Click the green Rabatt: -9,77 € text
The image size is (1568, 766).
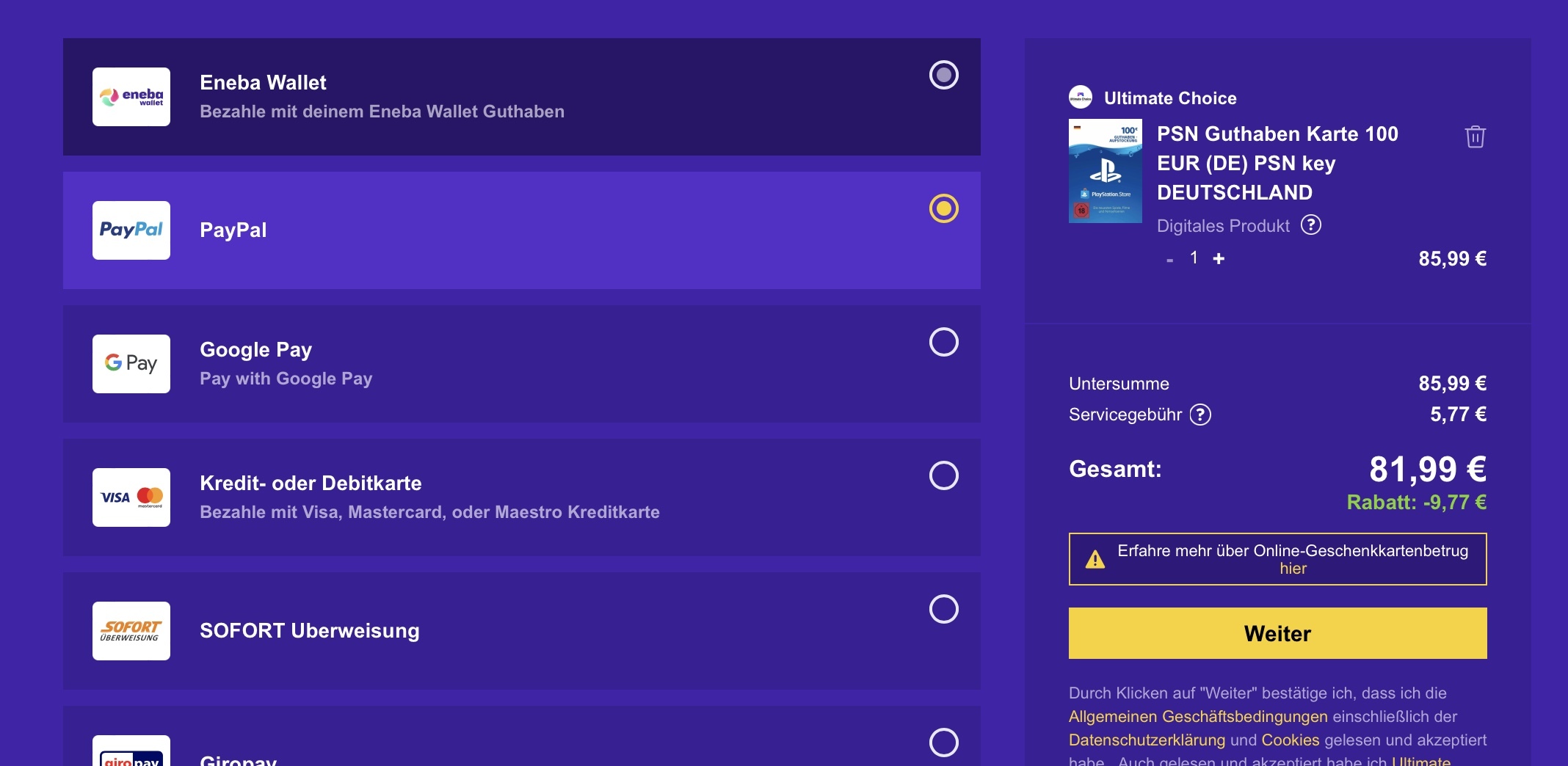(x=1417, y=503)
